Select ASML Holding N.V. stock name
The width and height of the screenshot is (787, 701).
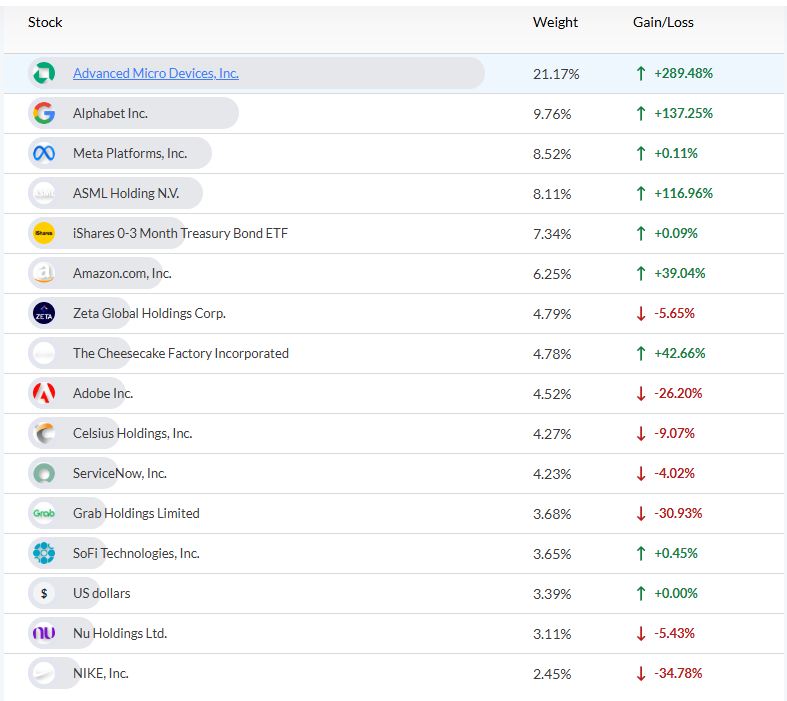(x=126, y=193)
